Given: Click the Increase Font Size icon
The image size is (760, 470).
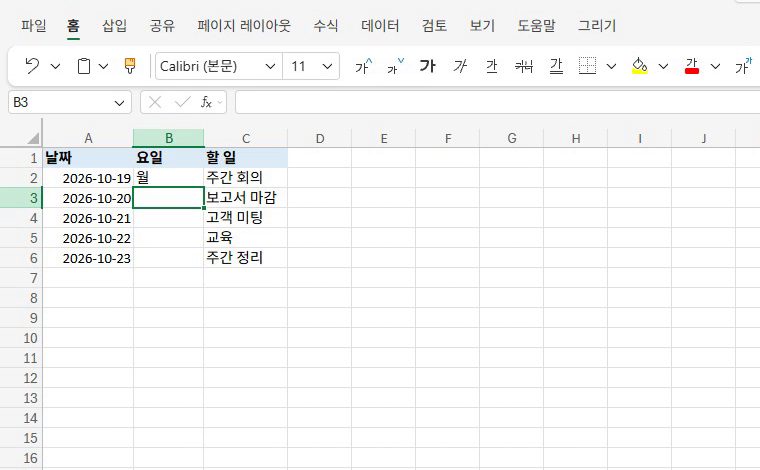Looking at the screenshot, I should [x=364, y=66].
